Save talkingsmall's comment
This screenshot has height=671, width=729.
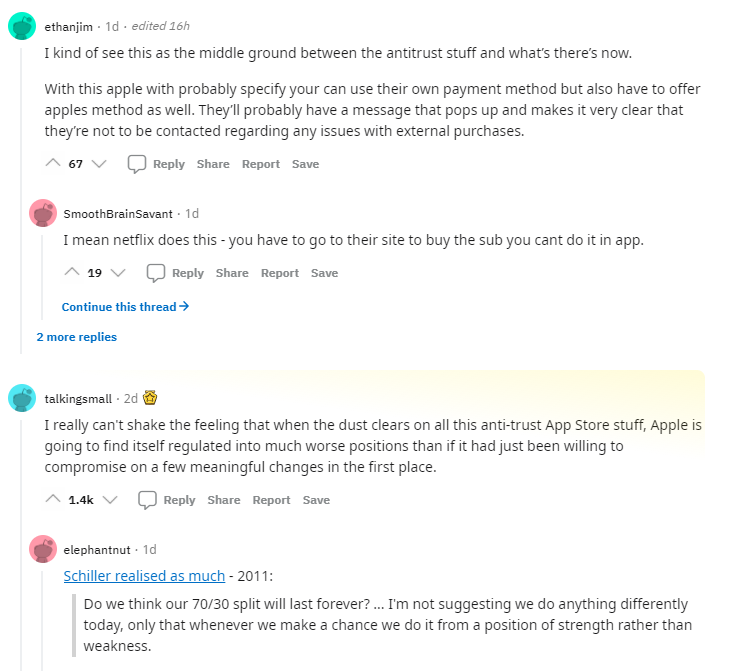point(316,500)
